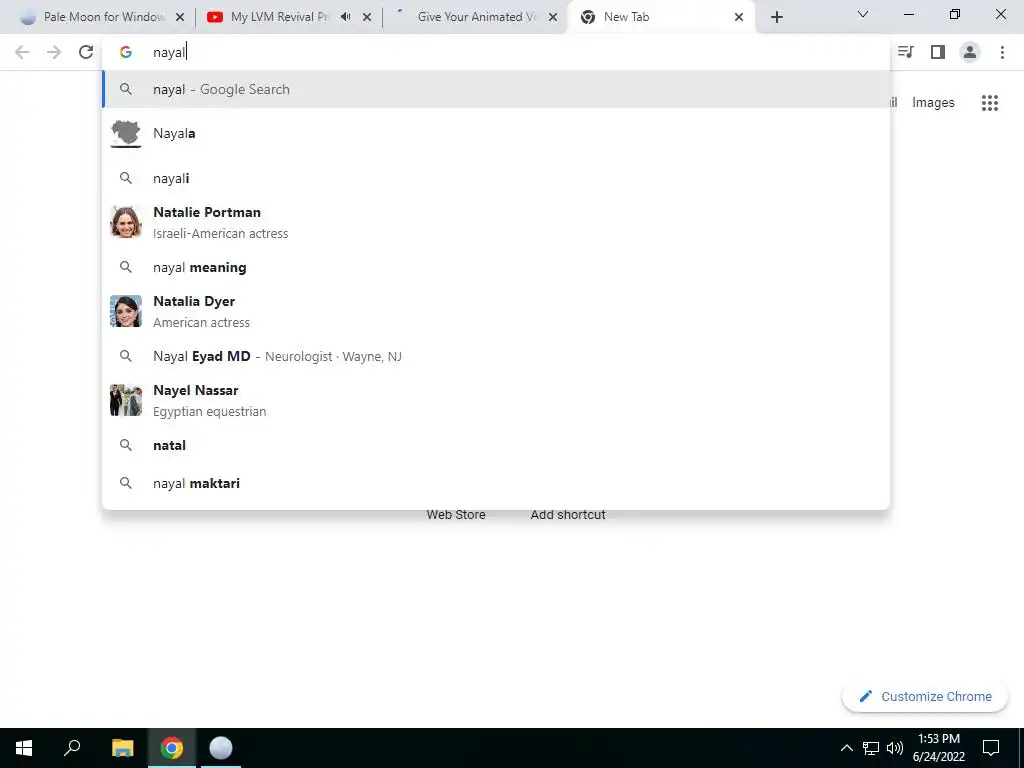
Task: Close the My LVM Revival tab
Action: point(367,18)
